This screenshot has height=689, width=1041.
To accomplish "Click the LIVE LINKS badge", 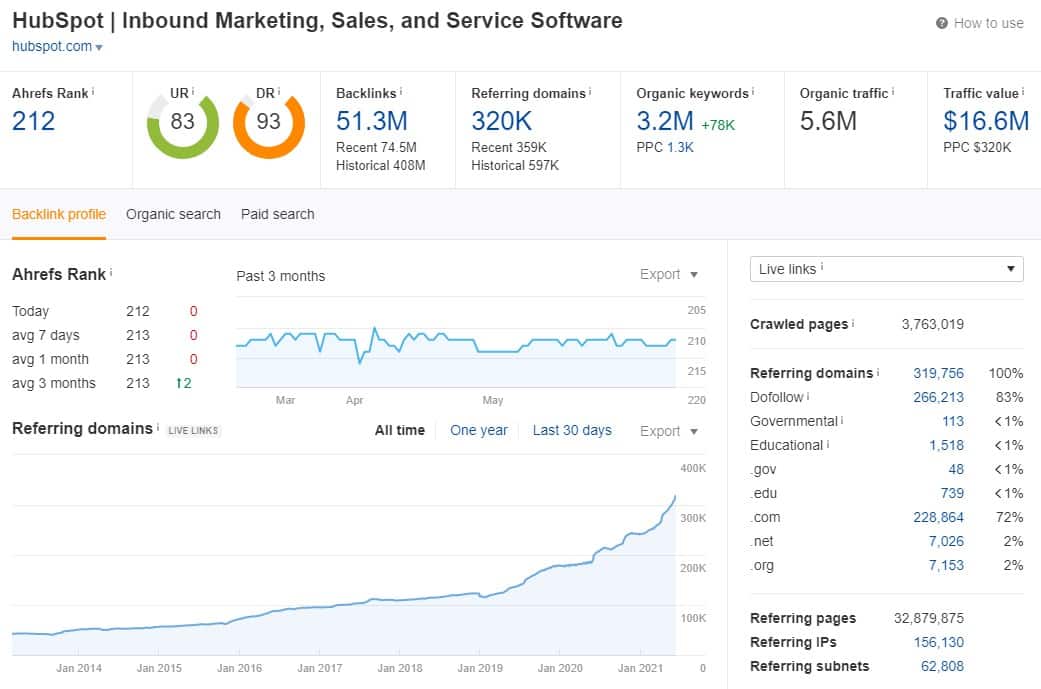I will click(193, 430).
